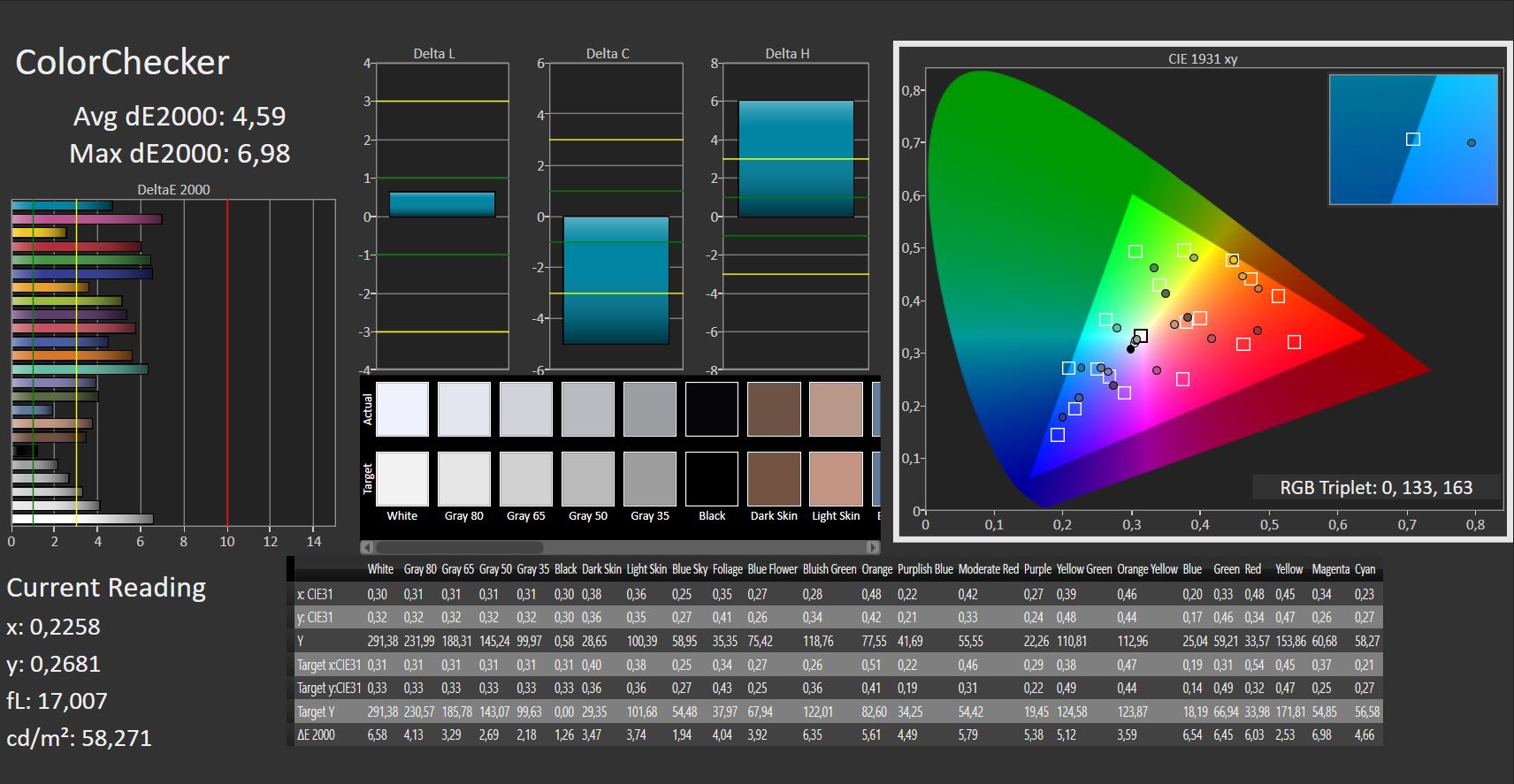Image resolution: width=1514 pixels, height=784 pixels.
Task: Click the bottom white bar in DeltaE 2000 chart
Action: click(x=82, y=519)
